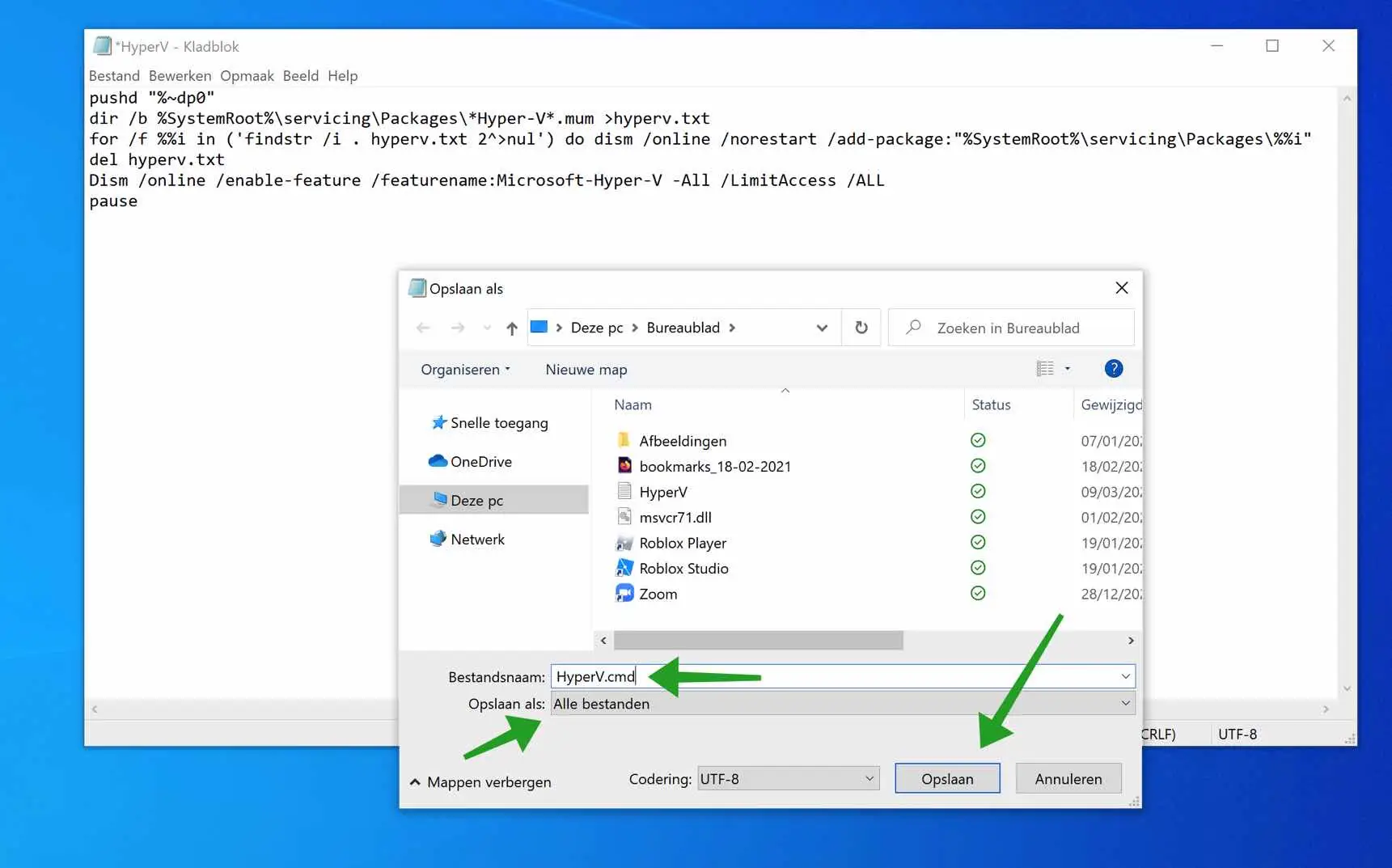
Task: Open the Help menu in Kladblok
Action: coord(342,76)
